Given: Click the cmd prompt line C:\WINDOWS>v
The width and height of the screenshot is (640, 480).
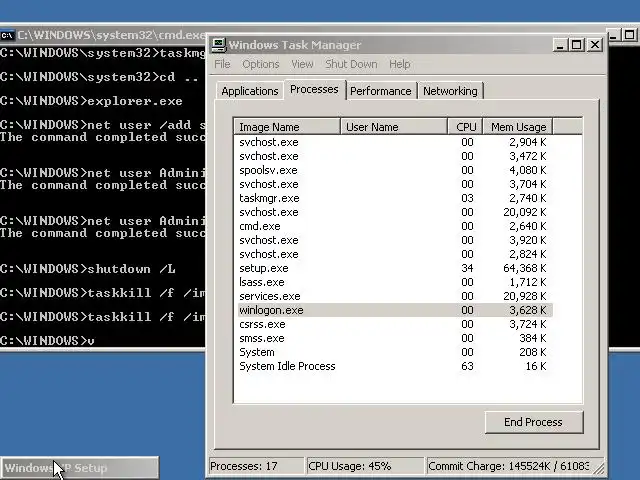Looking at the screenshot, I should tap(47, 340).
